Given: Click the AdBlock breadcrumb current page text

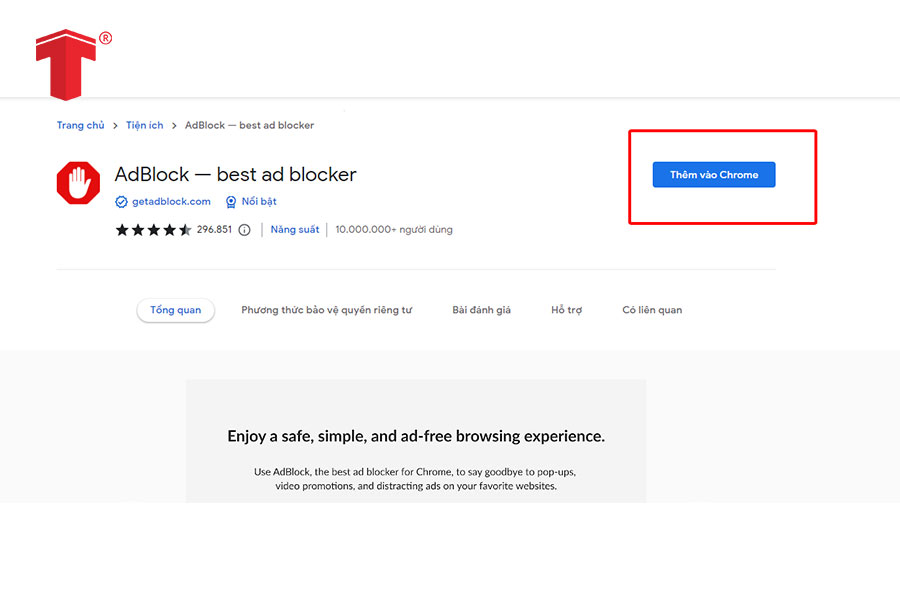Looking at the screenshot, I should (249, 125).
